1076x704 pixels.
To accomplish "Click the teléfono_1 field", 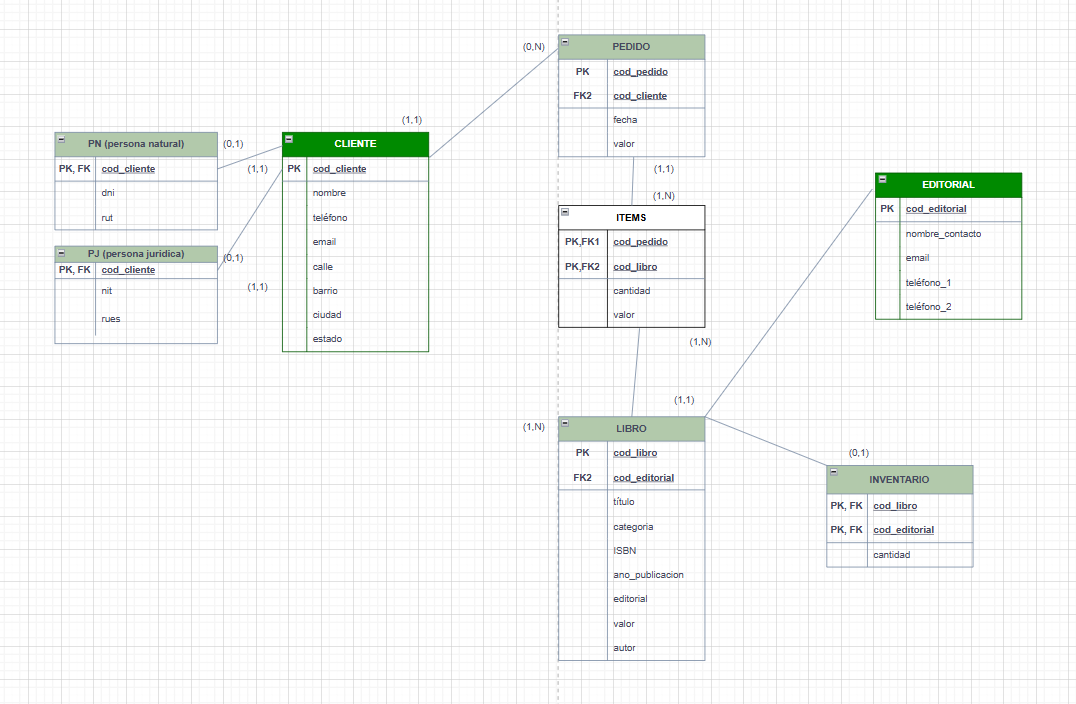I will [x=928, y=283].
